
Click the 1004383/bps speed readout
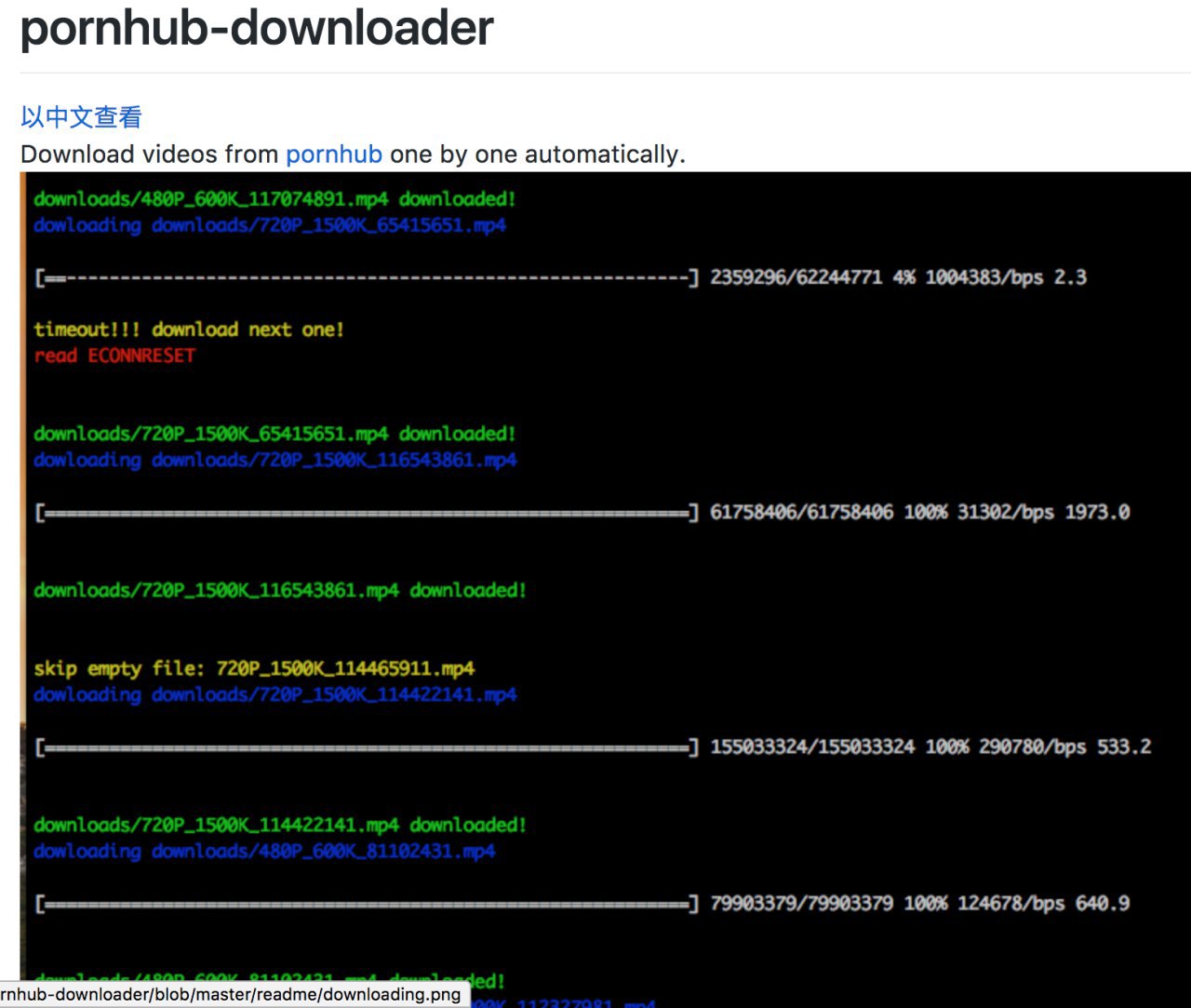click(x=984, y=277)
